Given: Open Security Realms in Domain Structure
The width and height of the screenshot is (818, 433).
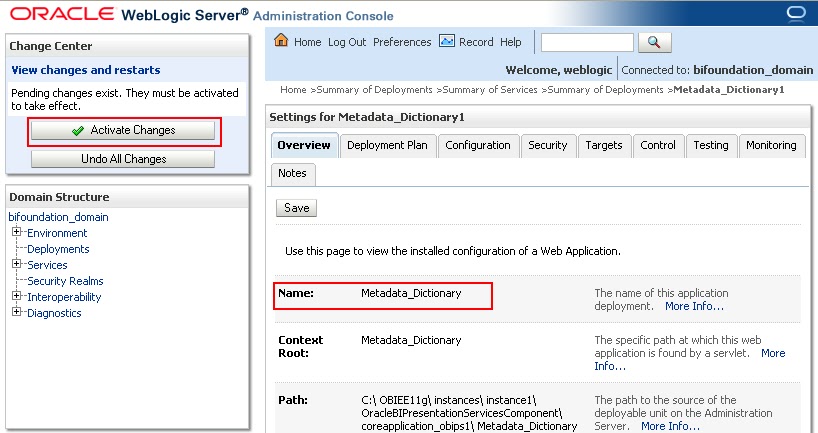Looking at the screenshot, I should coord(65,281).
